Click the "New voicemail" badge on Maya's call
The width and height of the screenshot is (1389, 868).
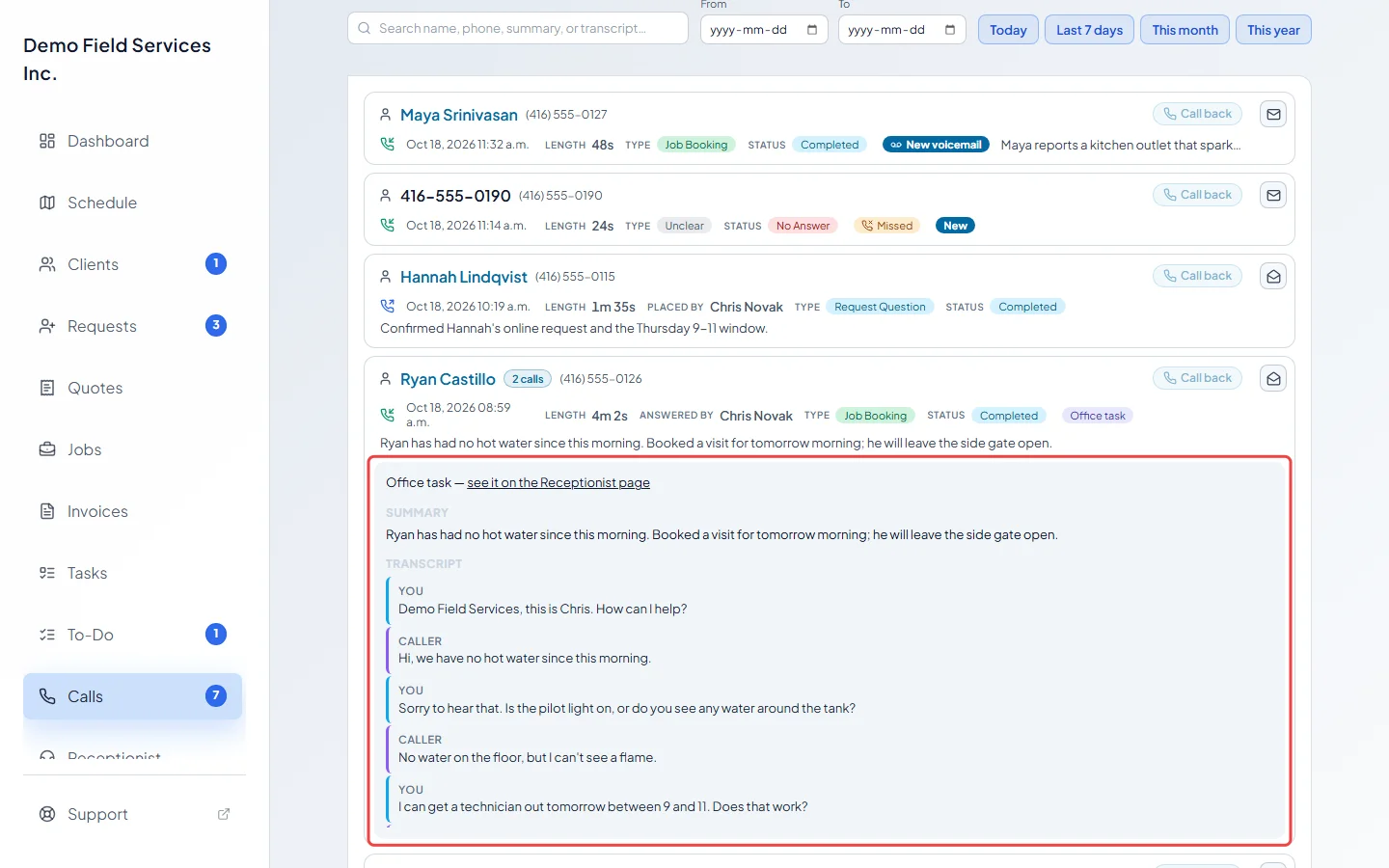coord(936,145)
